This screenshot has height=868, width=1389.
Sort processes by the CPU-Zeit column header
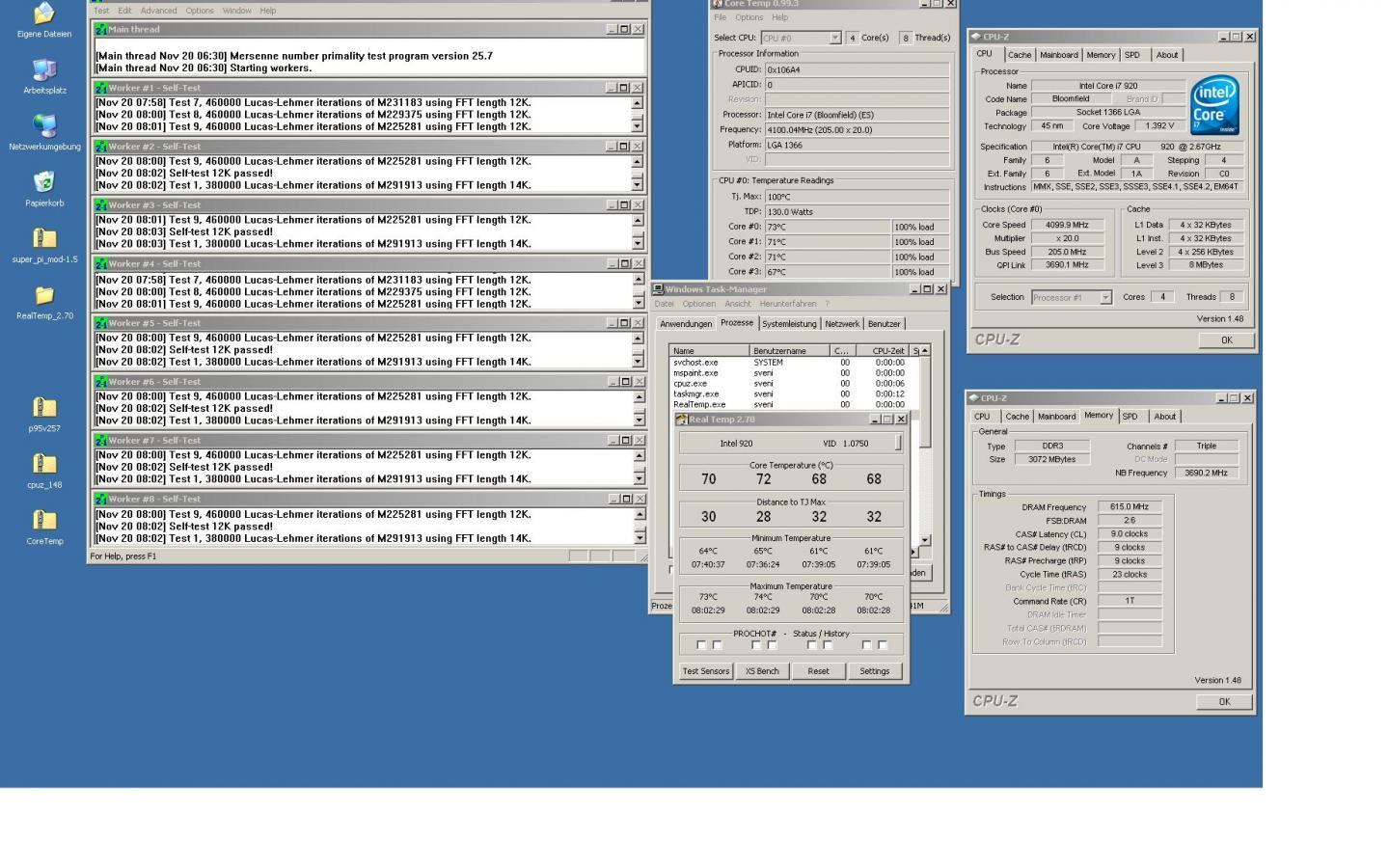(884, 351)
